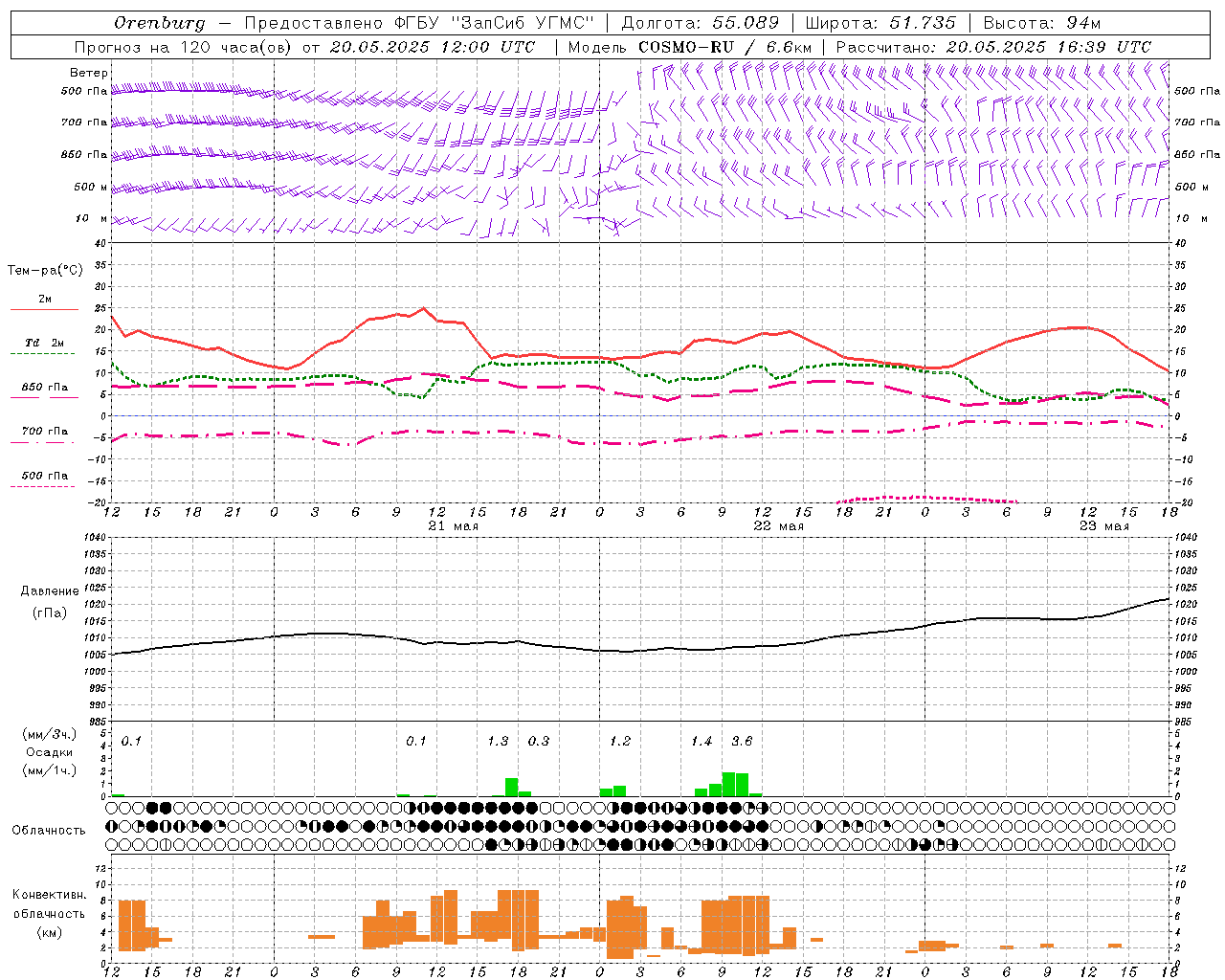
Task: Select the "0.3" precipitation total value
Action: click(539, 741)
